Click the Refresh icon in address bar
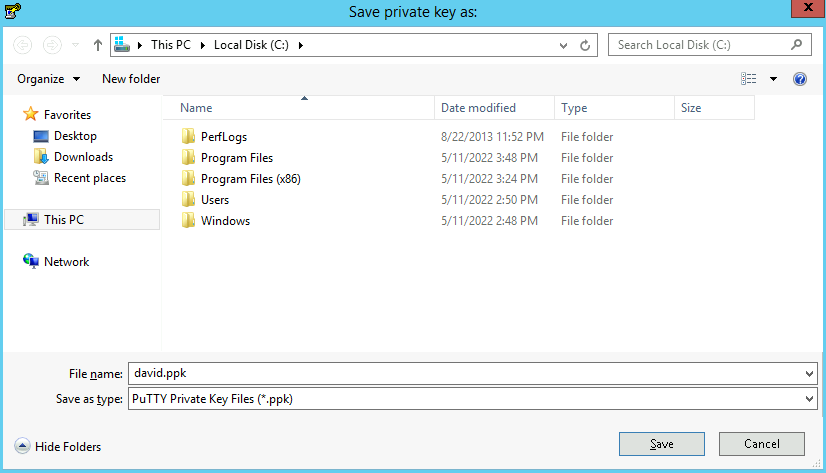The image size is (826, 473). (586, 45)
